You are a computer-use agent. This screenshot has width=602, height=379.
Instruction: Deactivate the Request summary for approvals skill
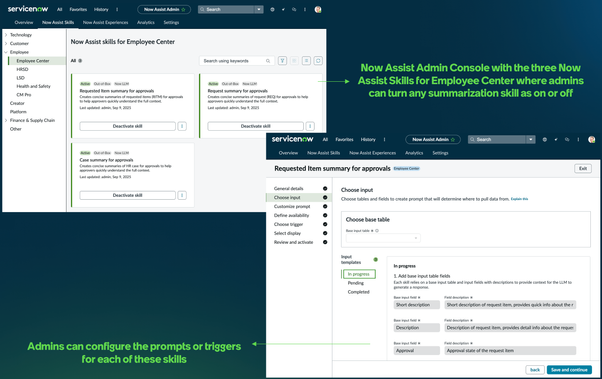click(x=255, y=126)
